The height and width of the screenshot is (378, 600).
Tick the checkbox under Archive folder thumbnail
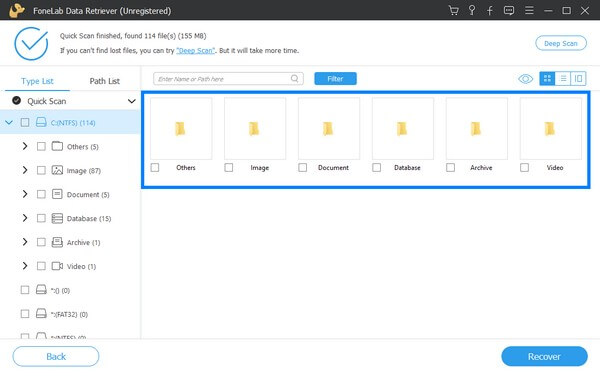[x=450, y=168]
